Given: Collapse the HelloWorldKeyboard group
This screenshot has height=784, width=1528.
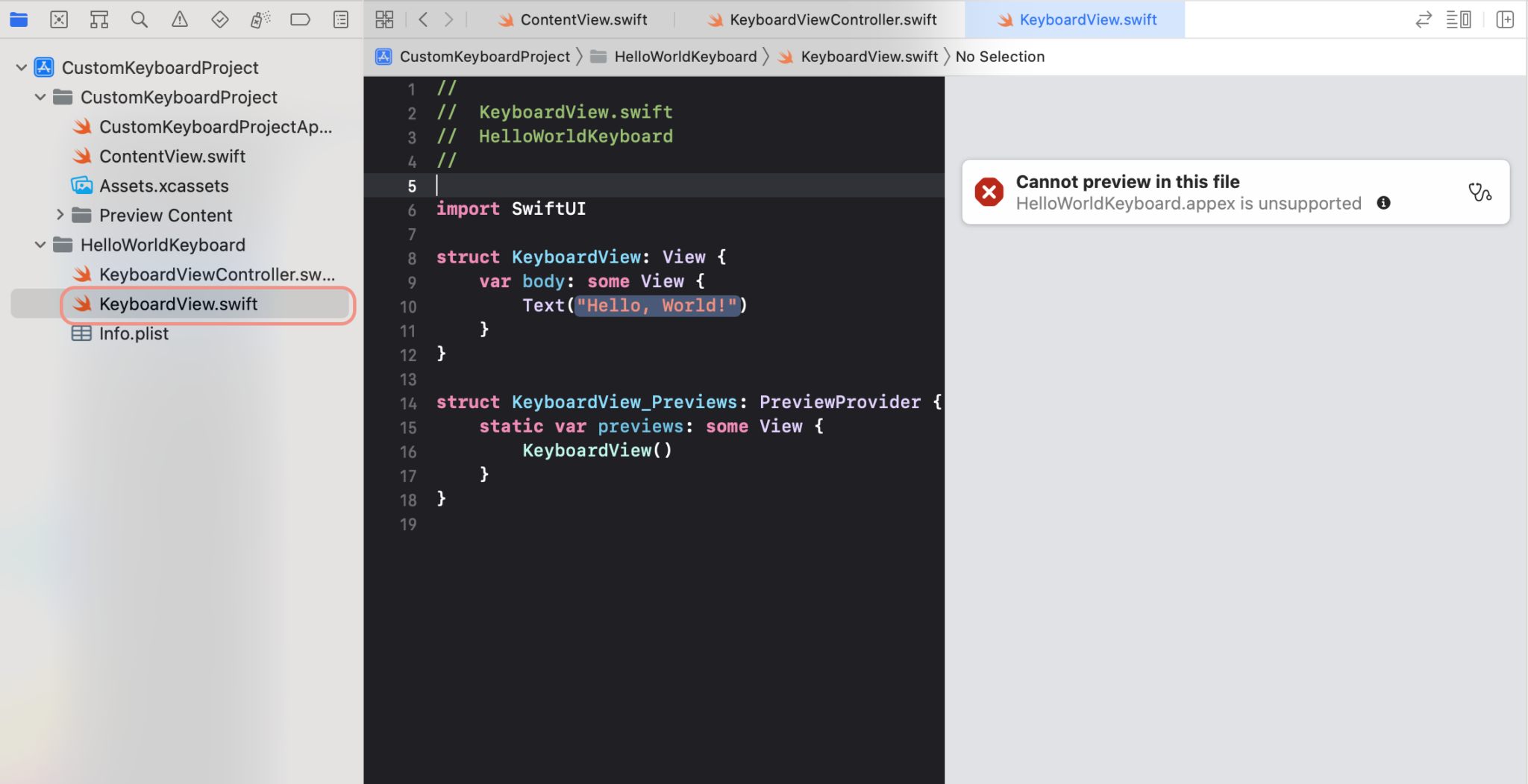Looking at the screenshot, I should (40, 245).
